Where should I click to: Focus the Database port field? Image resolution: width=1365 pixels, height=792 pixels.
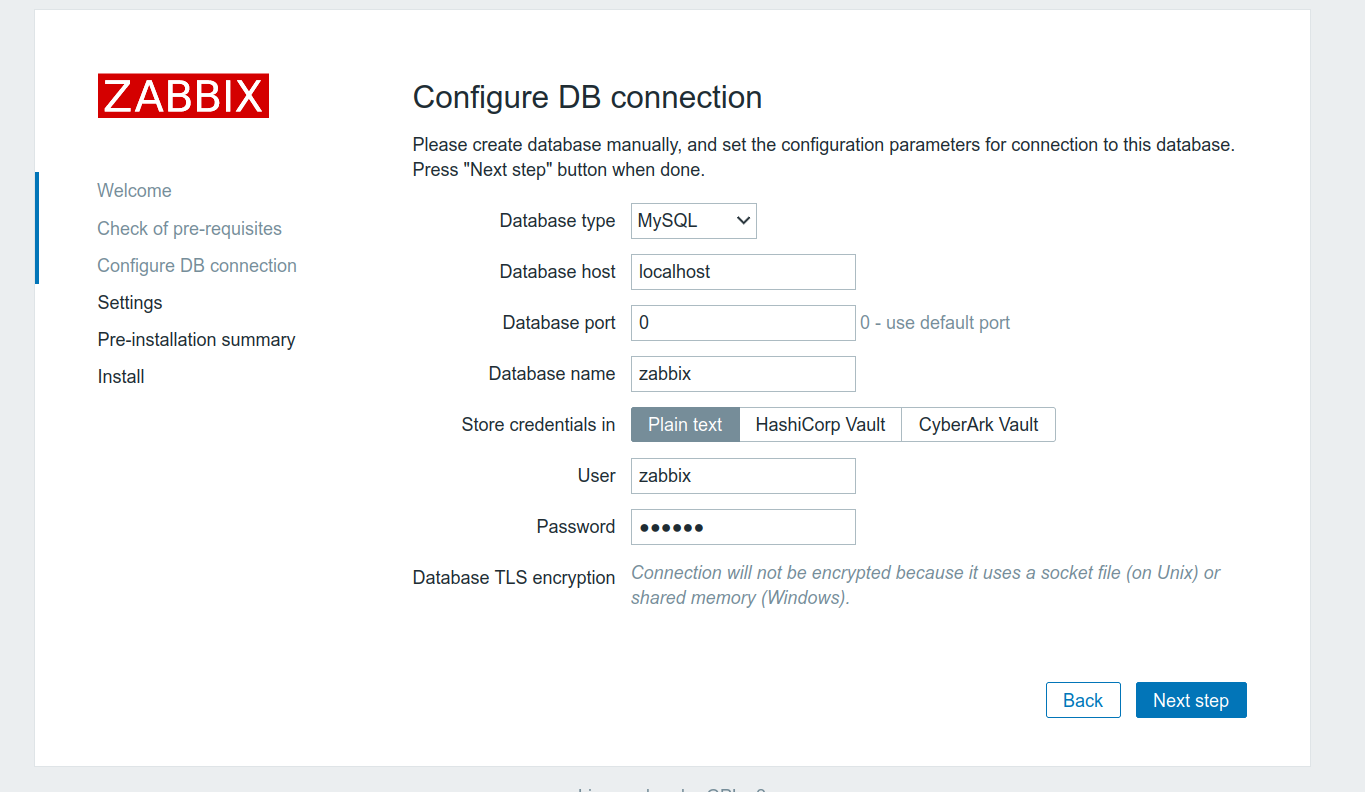coord(743,323)
